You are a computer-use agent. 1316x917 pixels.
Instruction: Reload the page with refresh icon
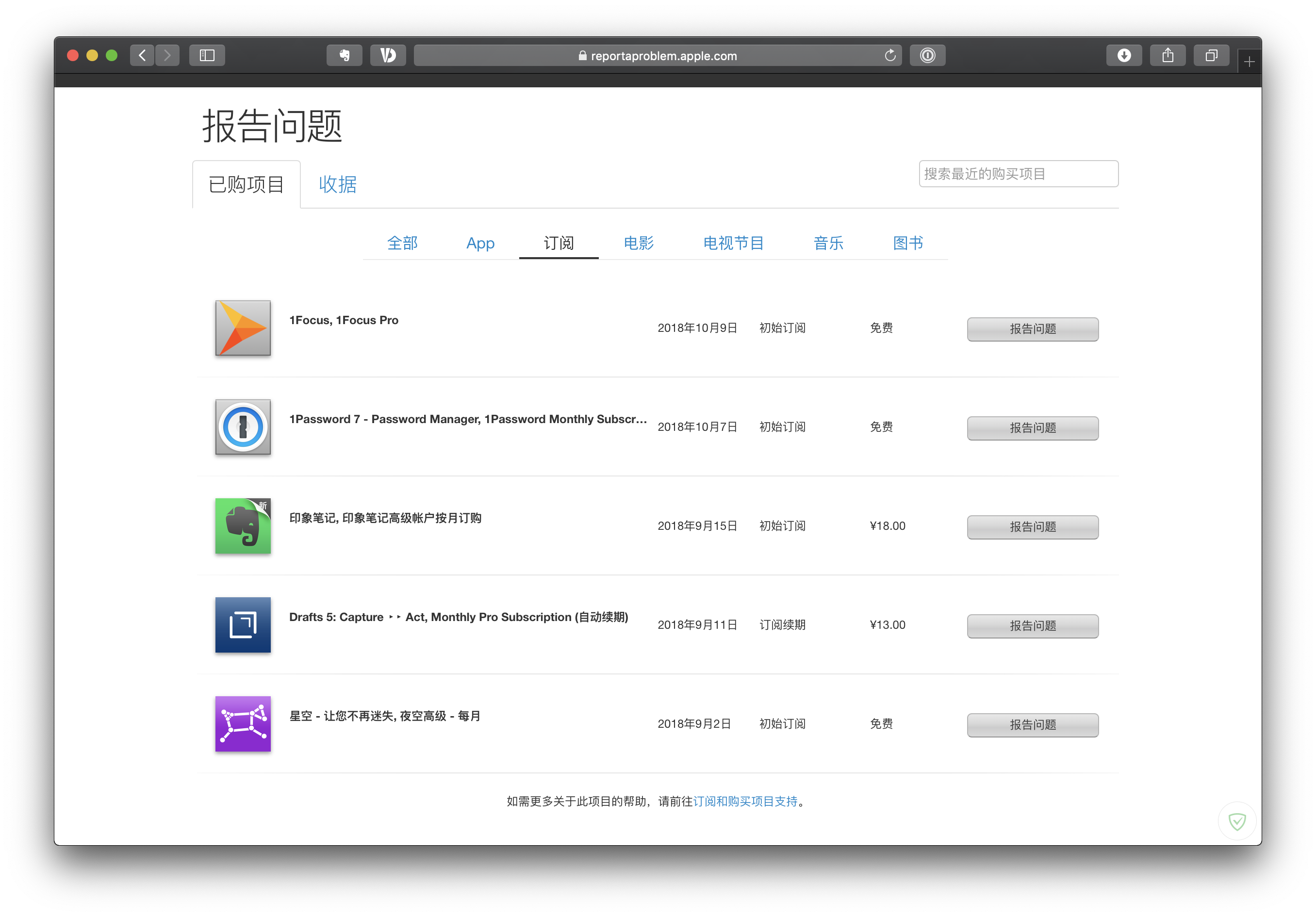[889, 56]
